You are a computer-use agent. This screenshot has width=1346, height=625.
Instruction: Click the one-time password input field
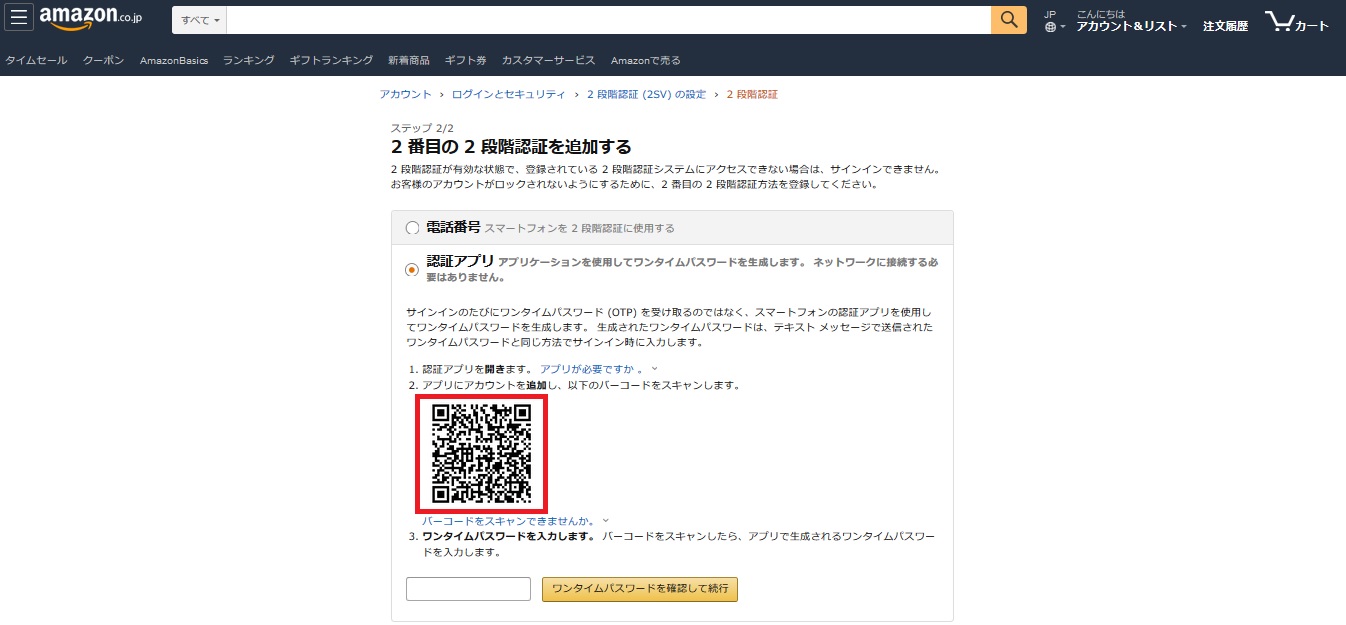coord(468,589)
